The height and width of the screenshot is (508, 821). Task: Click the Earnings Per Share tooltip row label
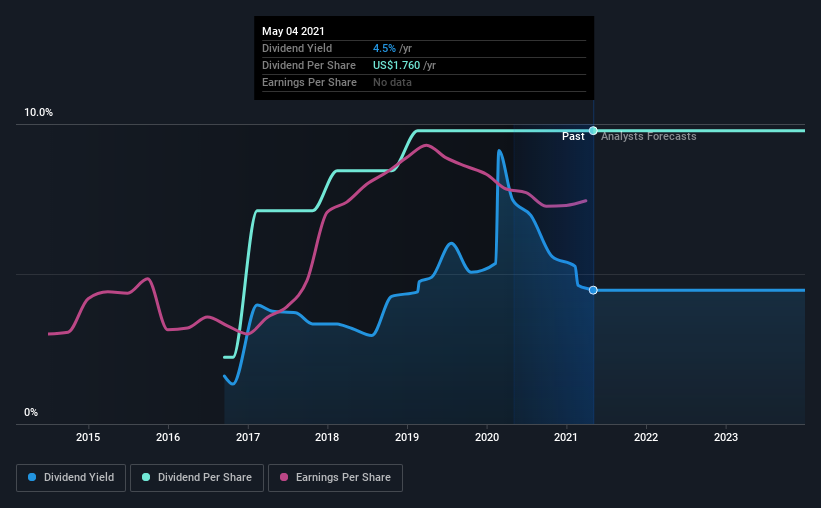coord(309,82)
